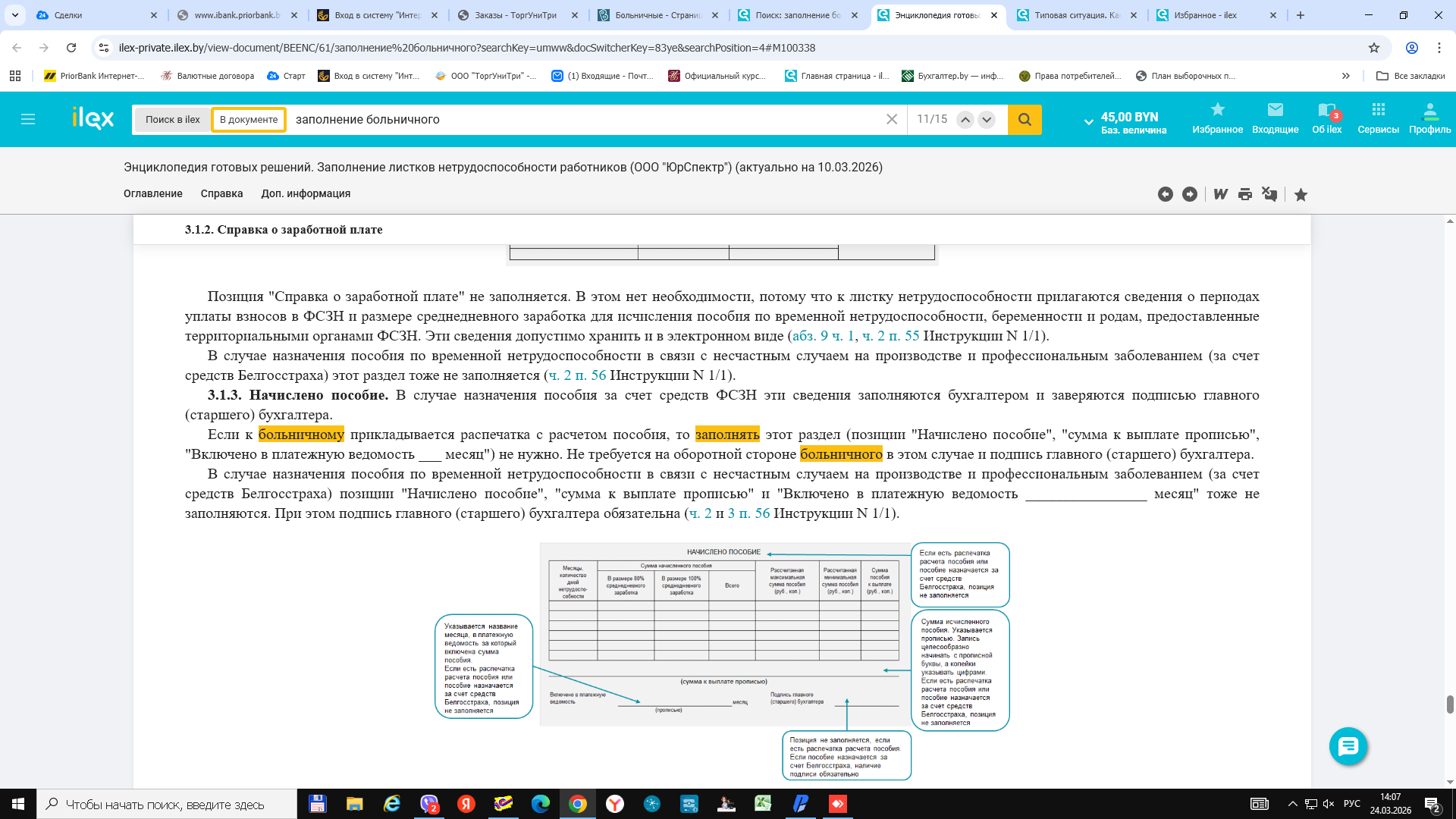Switch search mode to 'Поиск в ilex'

173,119
